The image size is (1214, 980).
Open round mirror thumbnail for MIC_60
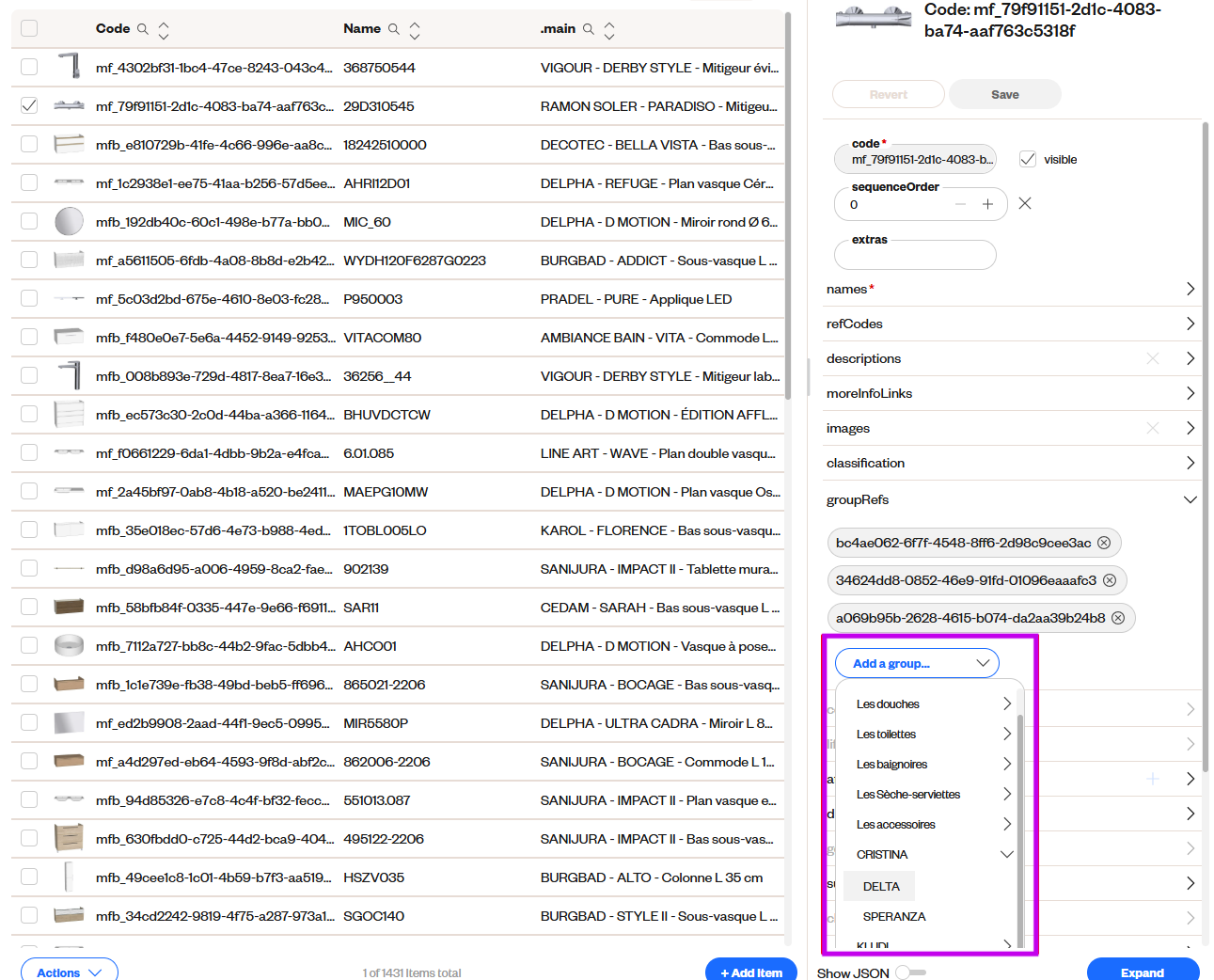coord(70,221)
